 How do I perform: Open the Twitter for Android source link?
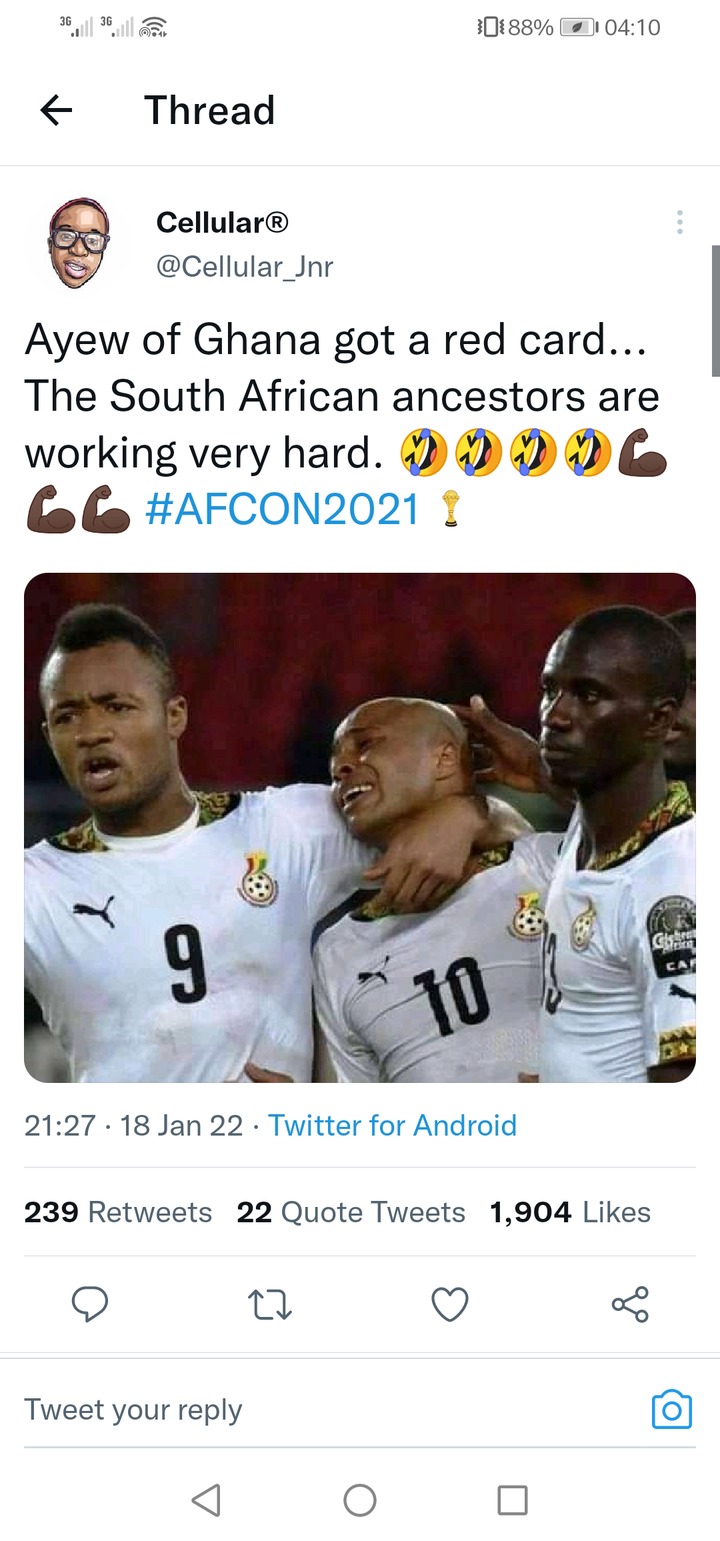[x=393, y=1125]
